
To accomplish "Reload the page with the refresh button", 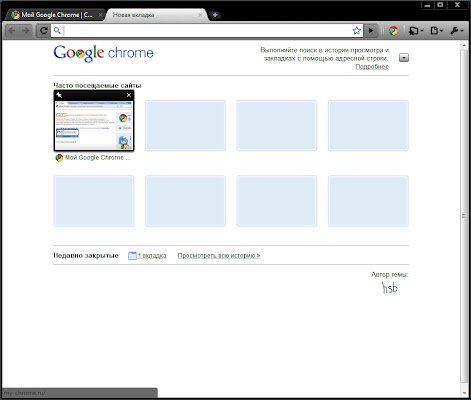I will coord(43,31).
